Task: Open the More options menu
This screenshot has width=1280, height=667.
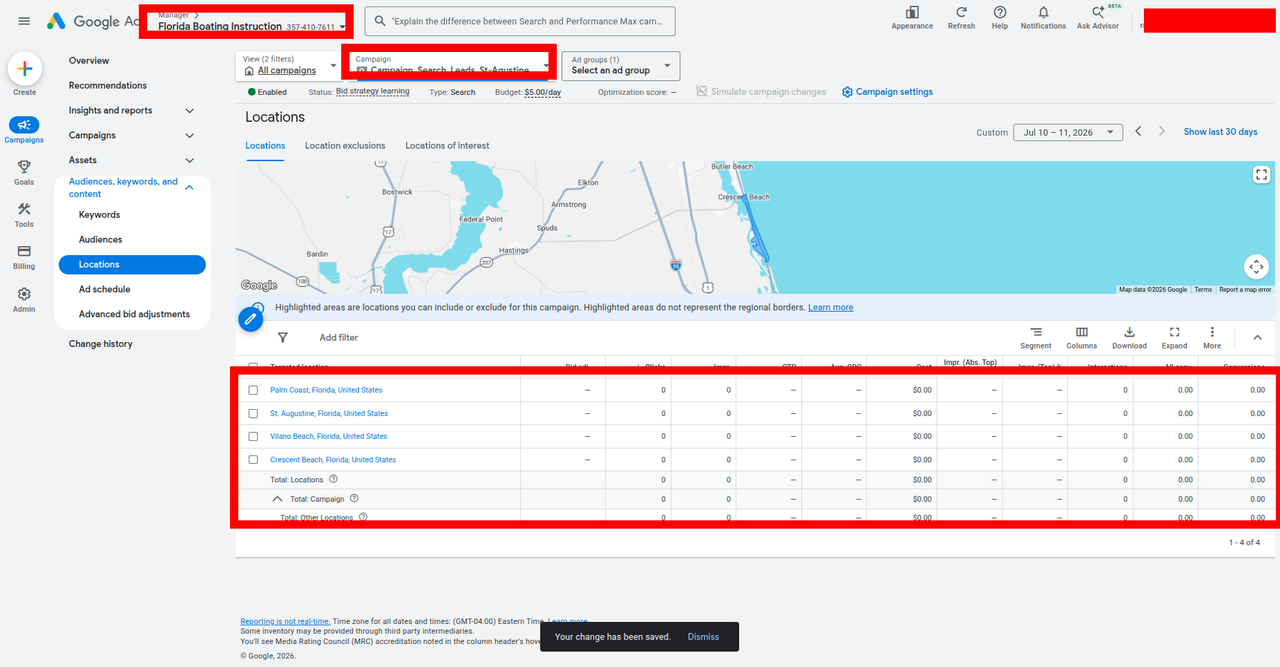Action: click(1212, 338)
